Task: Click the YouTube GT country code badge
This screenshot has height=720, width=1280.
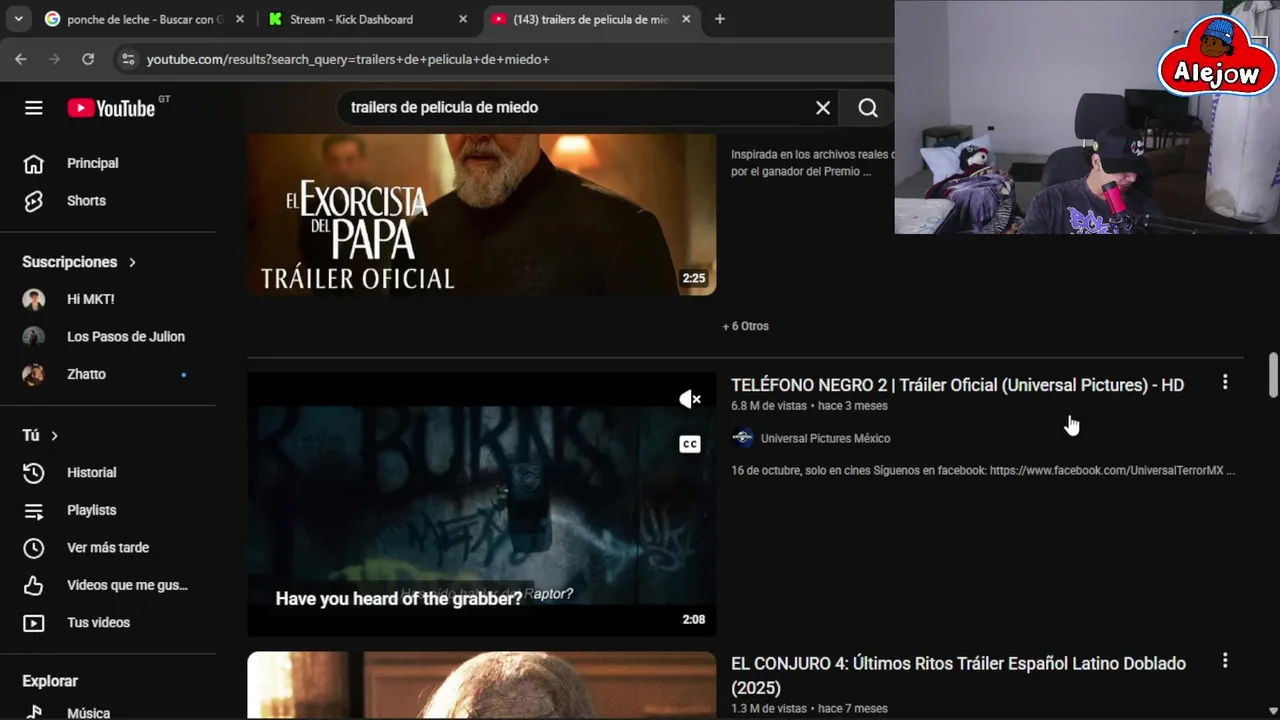Action: tap(164, 99)
